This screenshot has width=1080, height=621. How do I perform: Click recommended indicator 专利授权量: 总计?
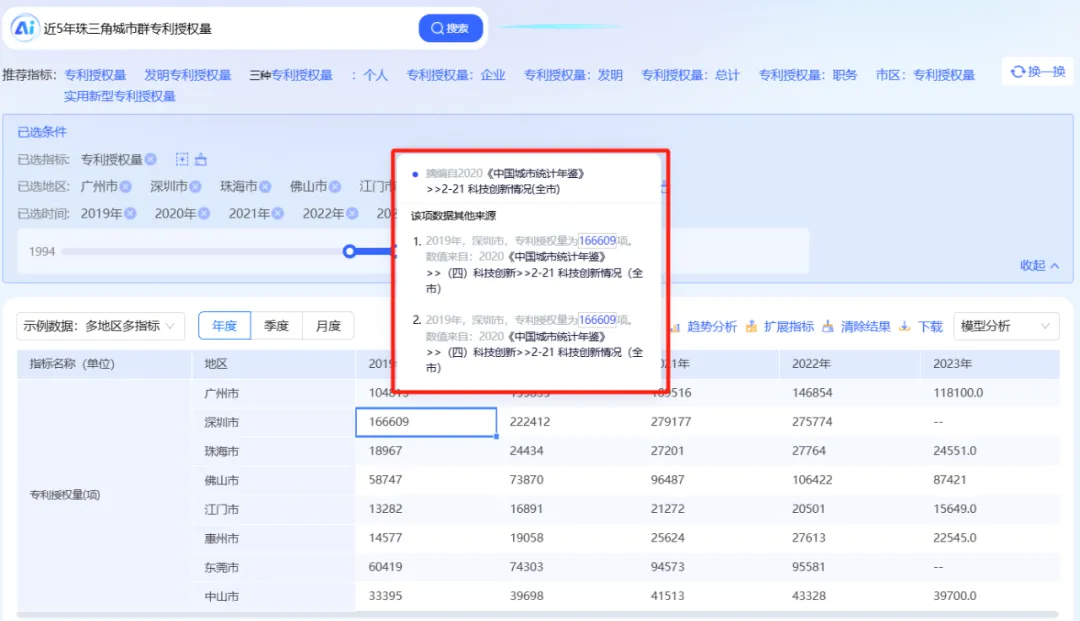pos(690,75)
